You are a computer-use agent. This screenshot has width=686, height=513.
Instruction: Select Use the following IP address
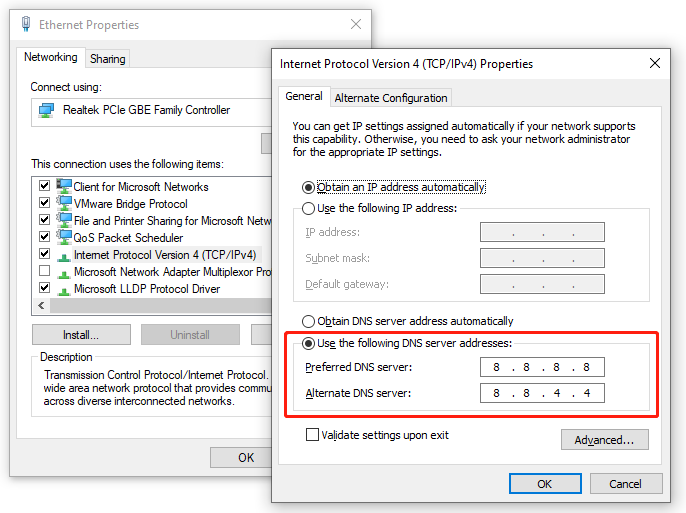point(308,208)
